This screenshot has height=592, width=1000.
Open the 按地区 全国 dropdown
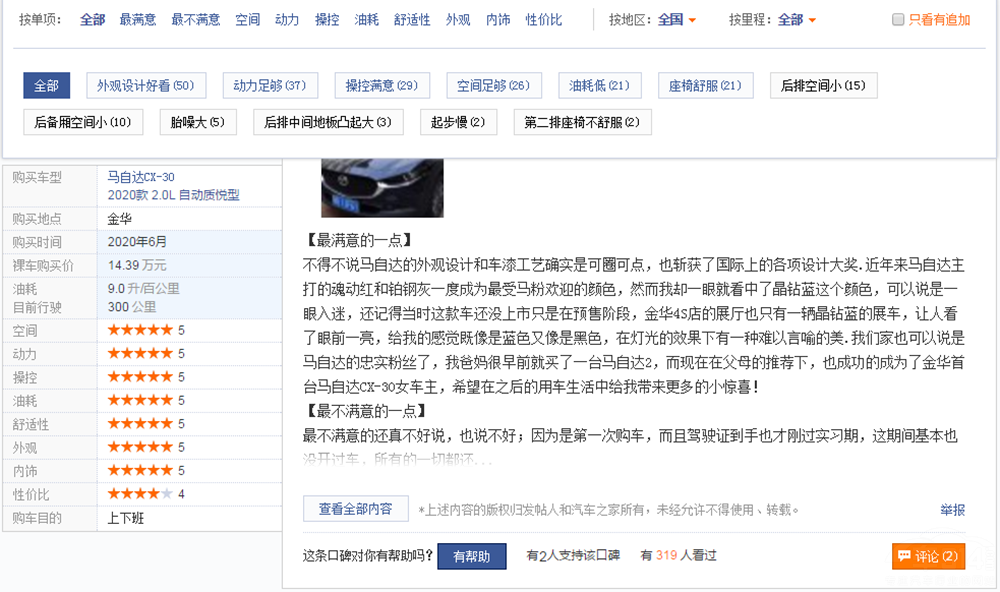677,20
